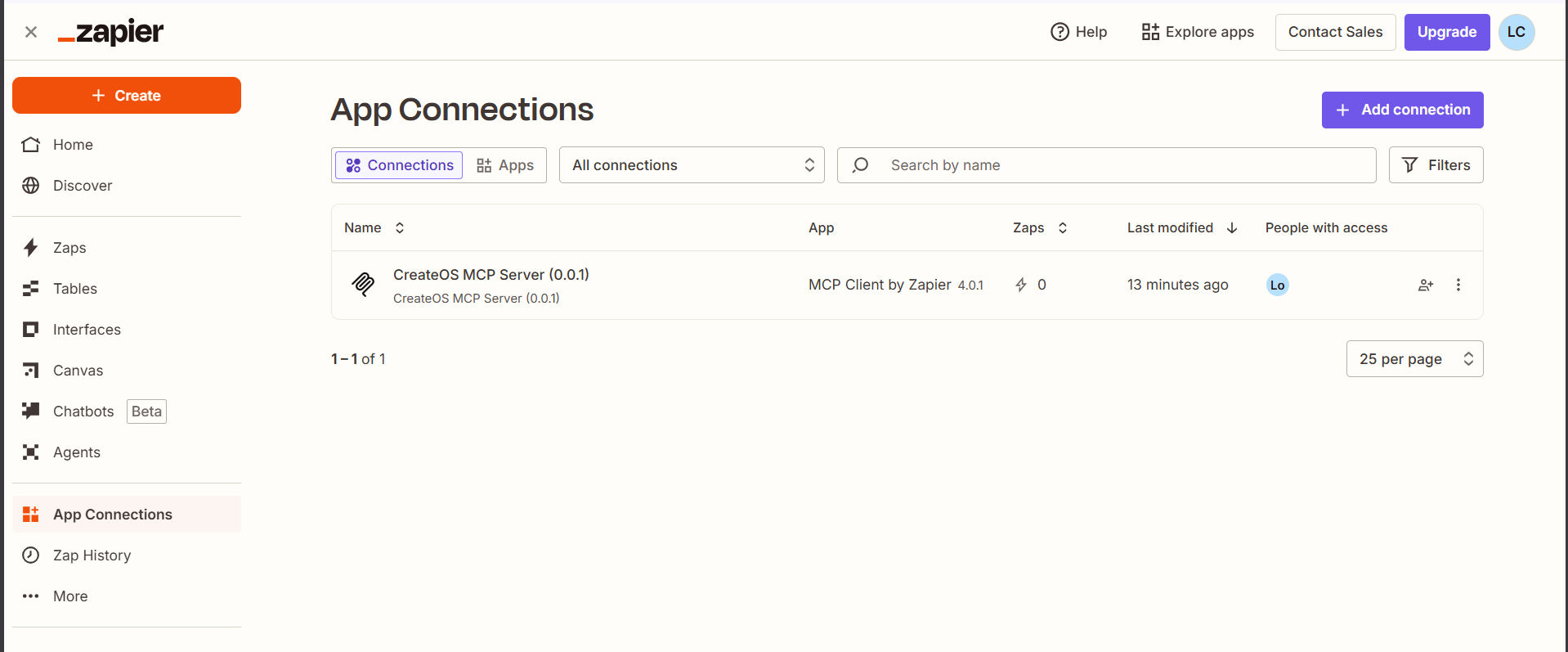Click the Zaps count lightning icon
The width and height of the screenshot is (1568, 652).
click(x=1021, y=285)
